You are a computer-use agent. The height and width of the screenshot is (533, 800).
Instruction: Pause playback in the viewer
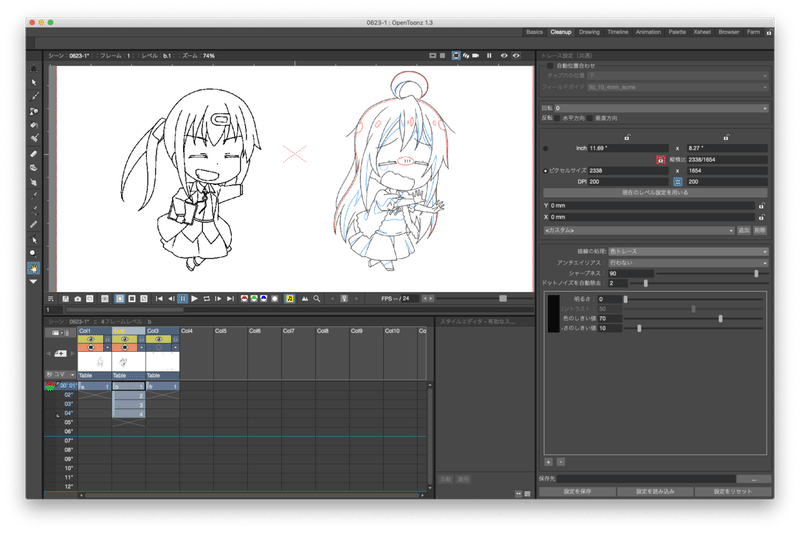(182, 299)
